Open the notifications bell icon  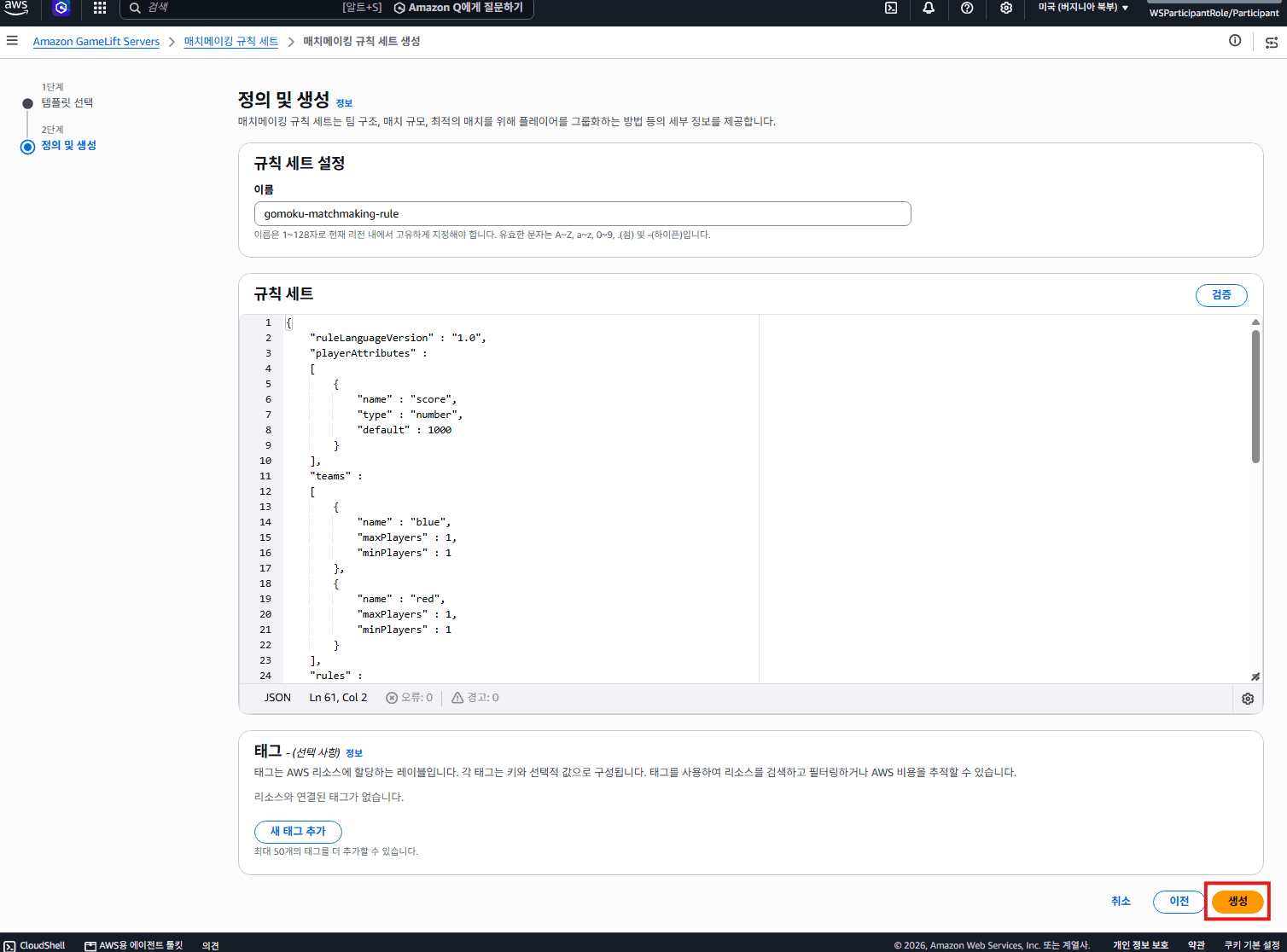[929, 8]
